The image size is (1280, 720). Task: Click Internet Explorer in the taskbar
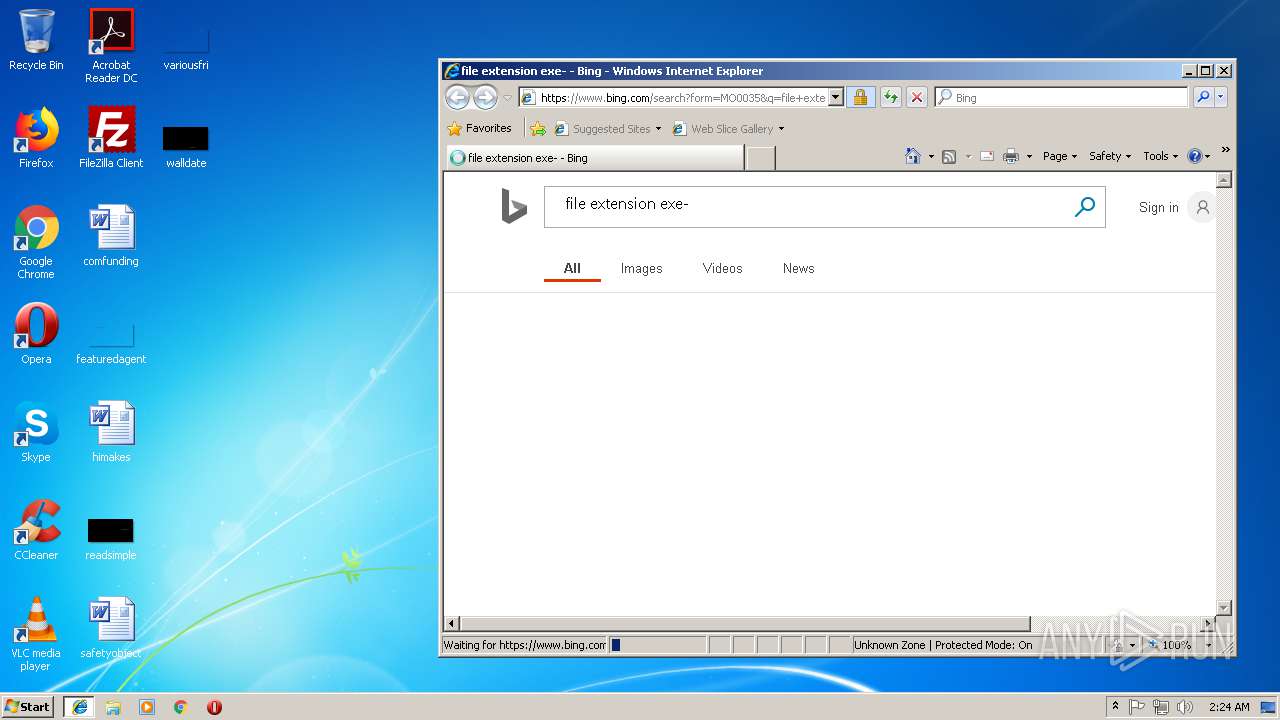pos(79,706)
